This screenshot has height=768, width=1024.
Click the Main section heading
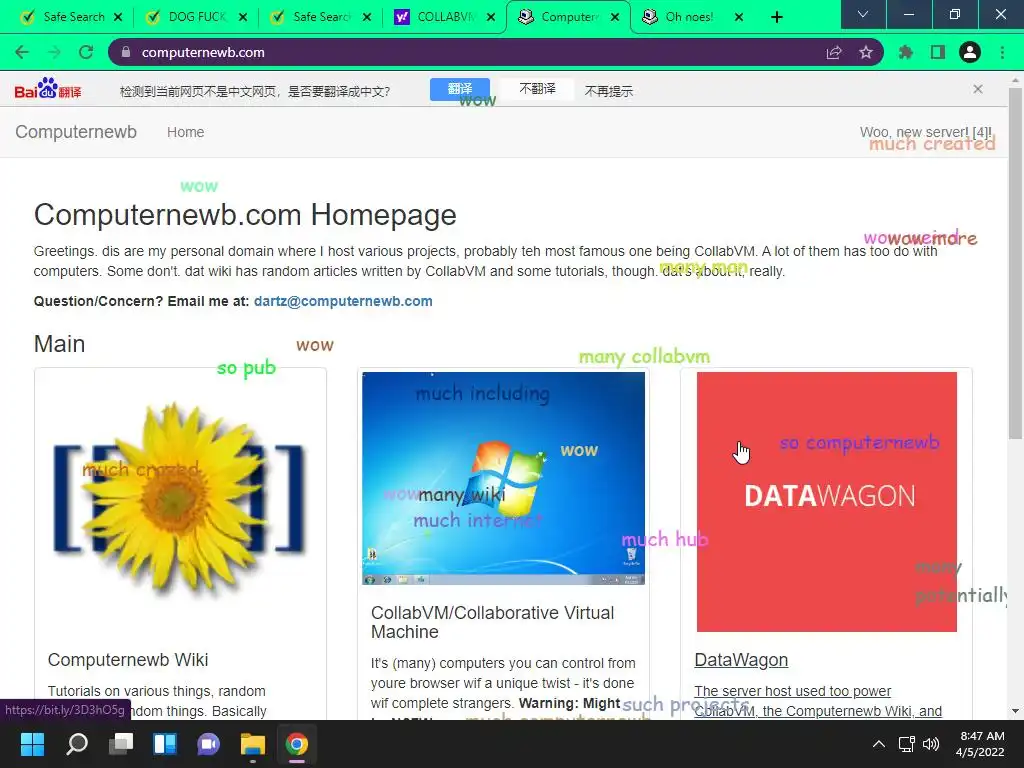(59, 344)
